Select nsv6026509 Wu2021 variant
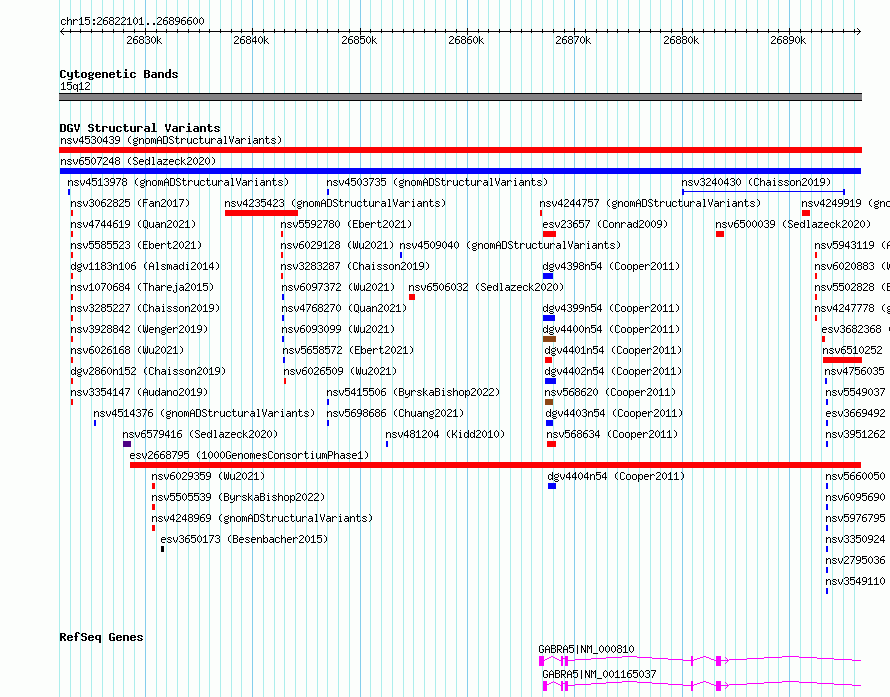 (340, 371)
